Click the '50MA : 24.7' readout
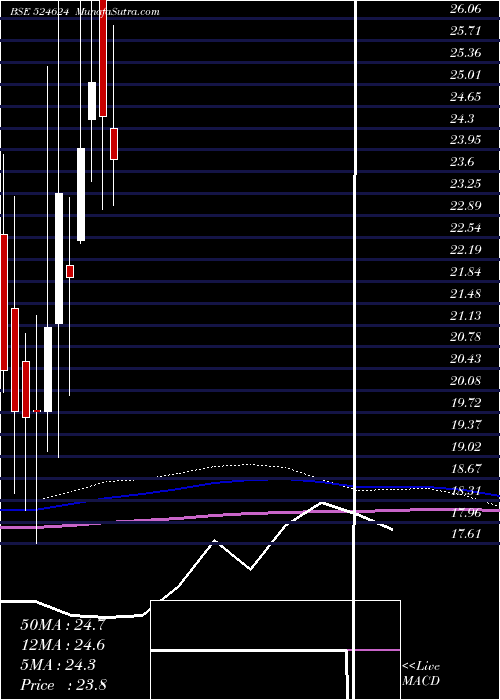Image resolution: width=500 pixels, height=700 pixels. click(63, 625)
